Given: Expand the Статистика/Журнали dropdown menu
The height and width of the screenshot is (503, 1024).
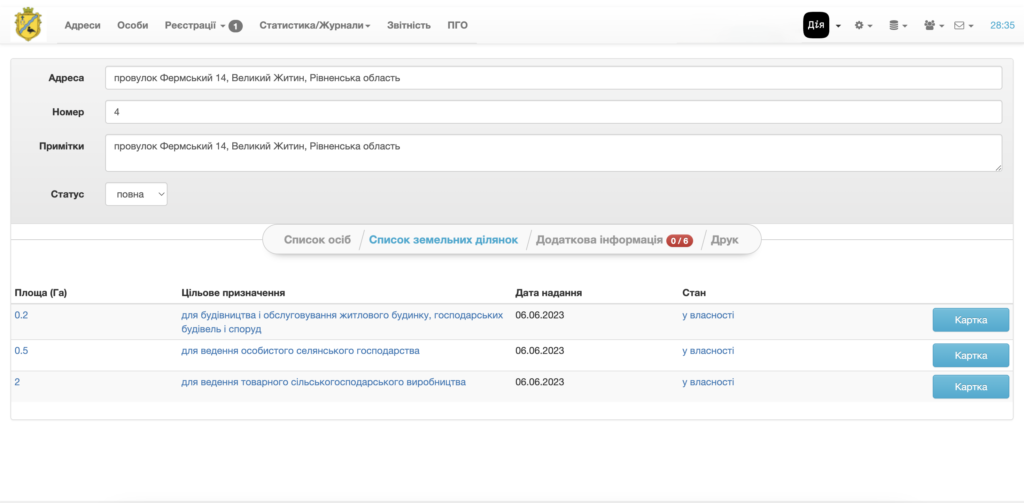Looking at the screenshot, I should click(315, 25).
